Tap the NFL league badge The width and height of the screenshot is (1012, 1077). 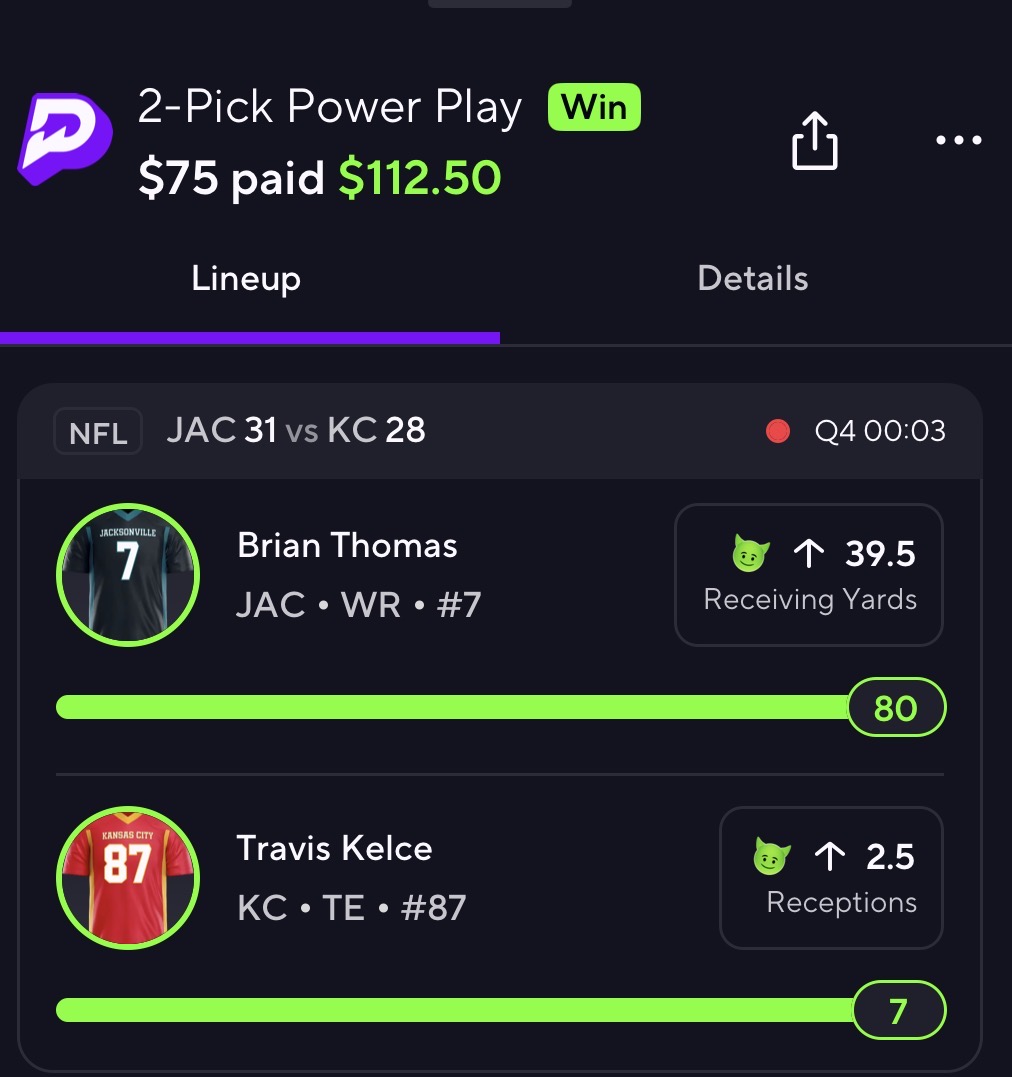coord(98,433)
